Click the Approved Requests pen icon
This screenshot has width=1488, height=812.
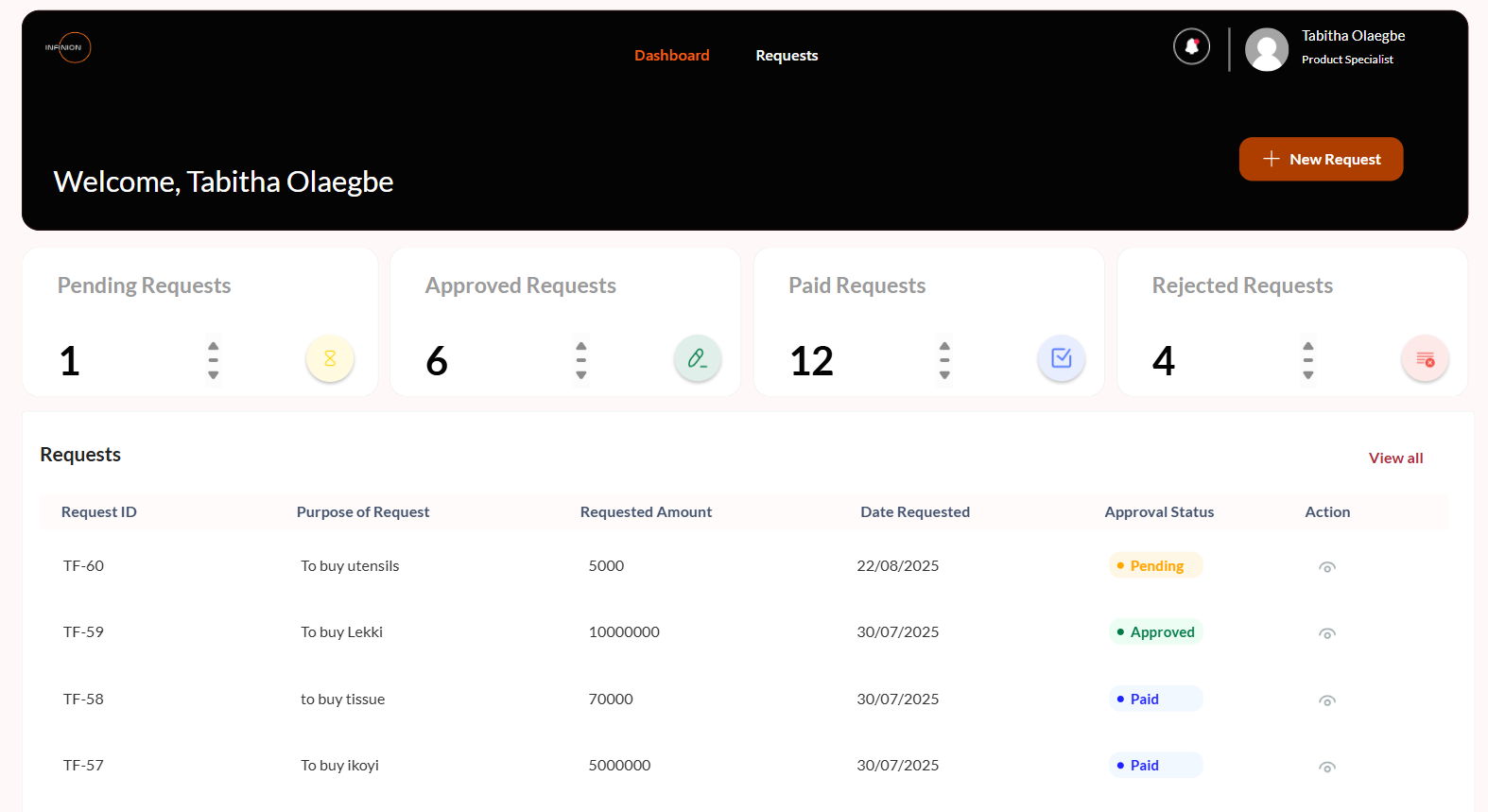pos(697,359)
